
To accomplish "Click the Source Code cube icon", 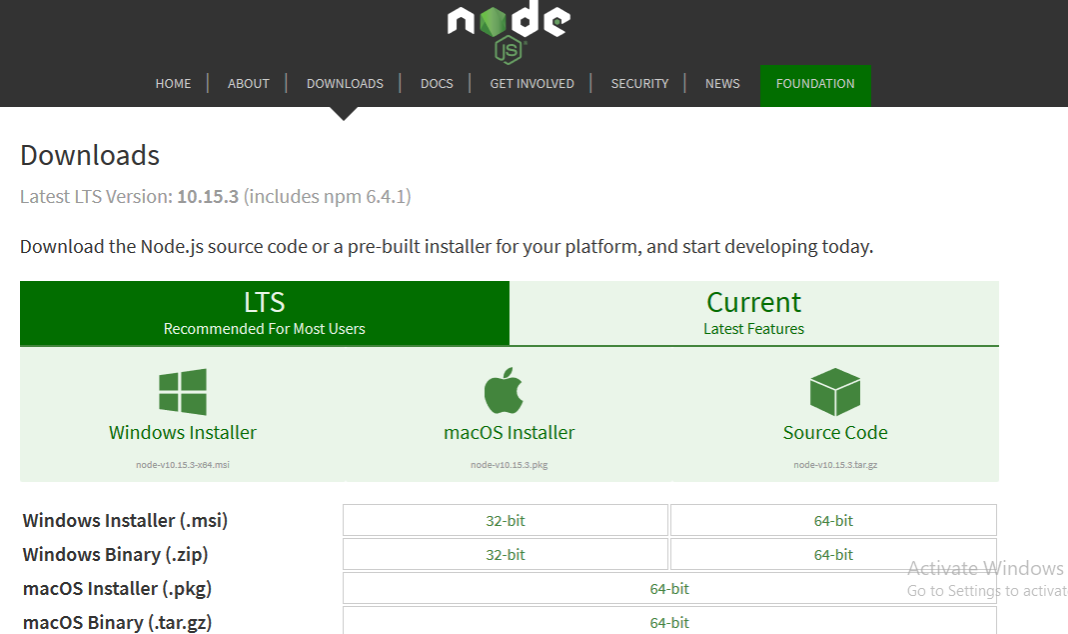I will tap(835, 392).
